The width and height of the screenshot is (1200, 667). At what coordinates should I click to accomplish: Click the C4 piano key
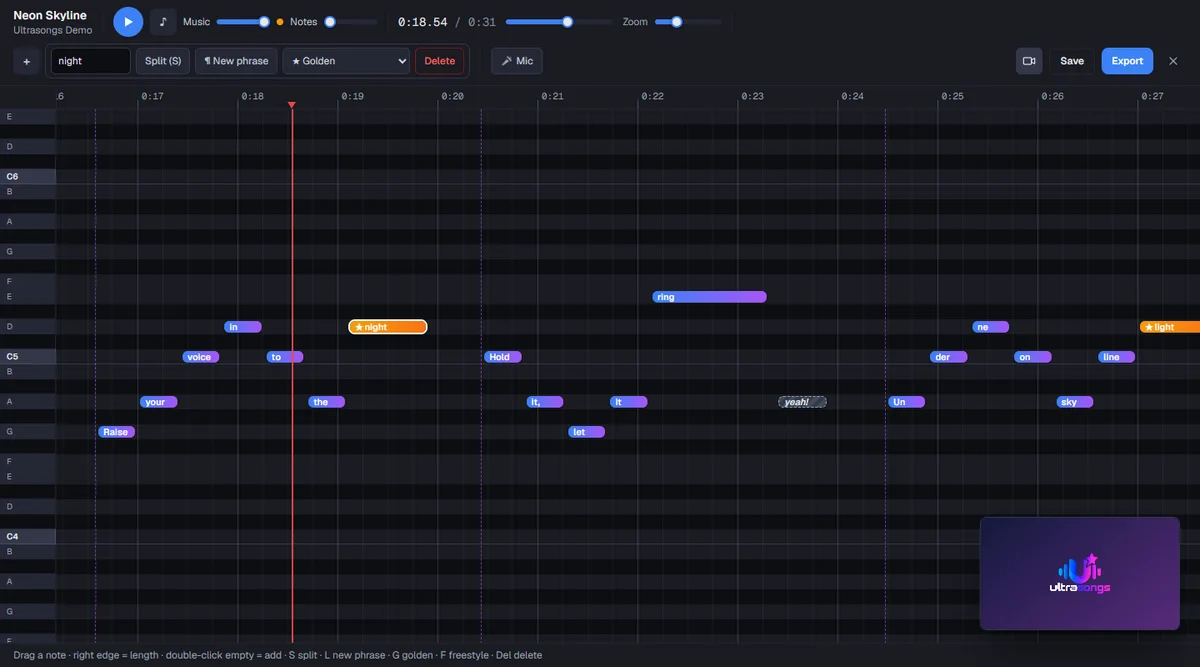(28, 537)
